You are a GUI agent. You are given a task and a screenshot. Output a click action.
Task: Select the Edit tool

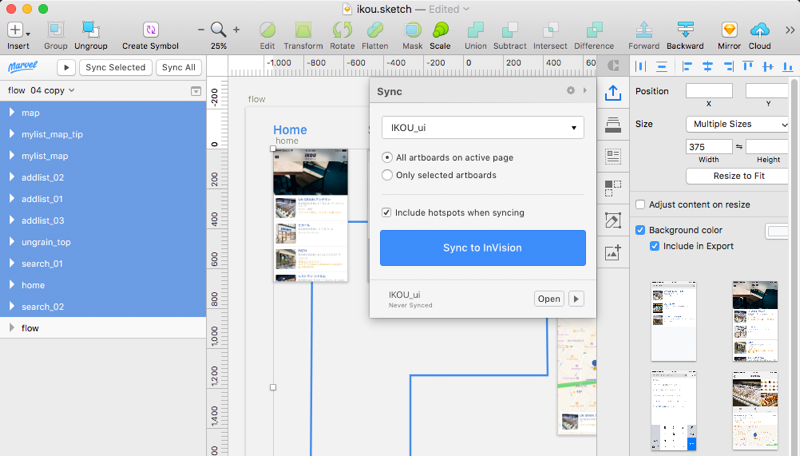point(267,30)
